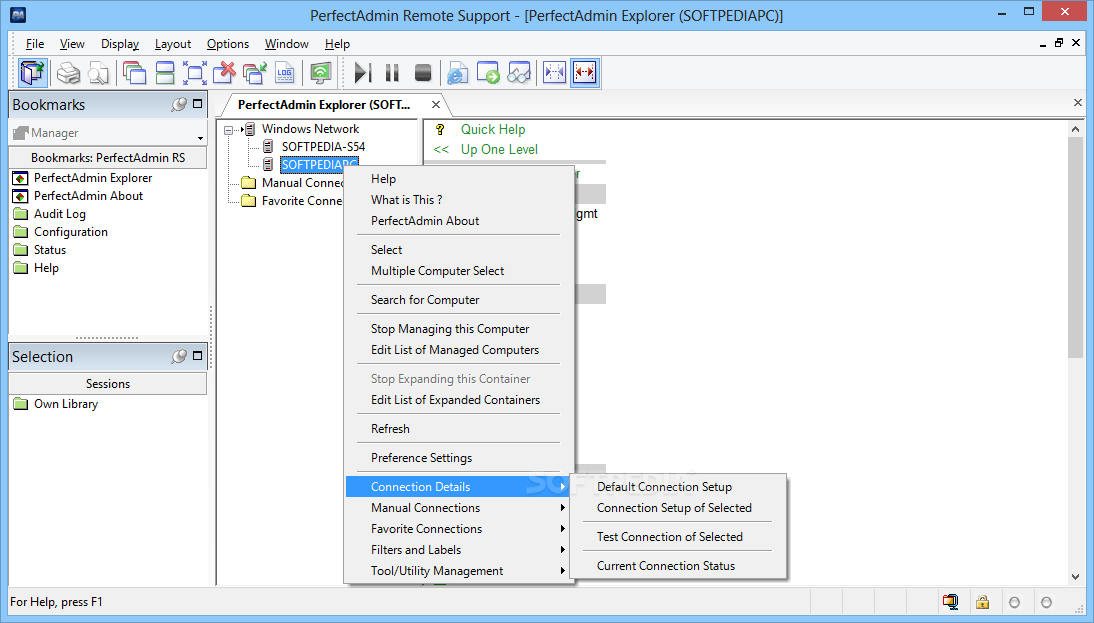Click the windows icon with green arrow
This screenshot has width=1094, height=623.
(255, 73)
